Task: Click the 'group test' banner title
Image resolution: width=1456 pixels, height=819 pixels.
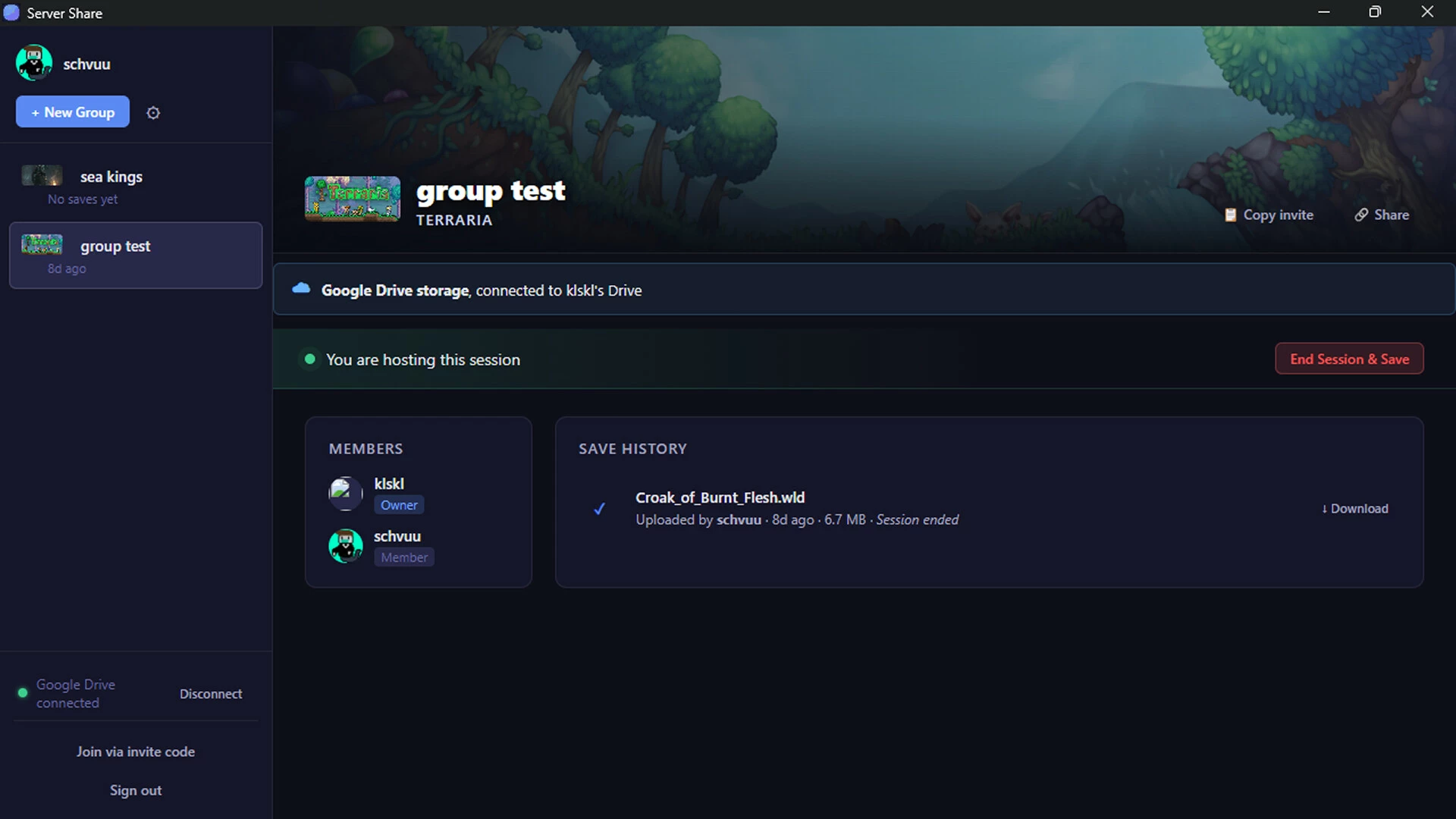Action: [x=491, y=191]
